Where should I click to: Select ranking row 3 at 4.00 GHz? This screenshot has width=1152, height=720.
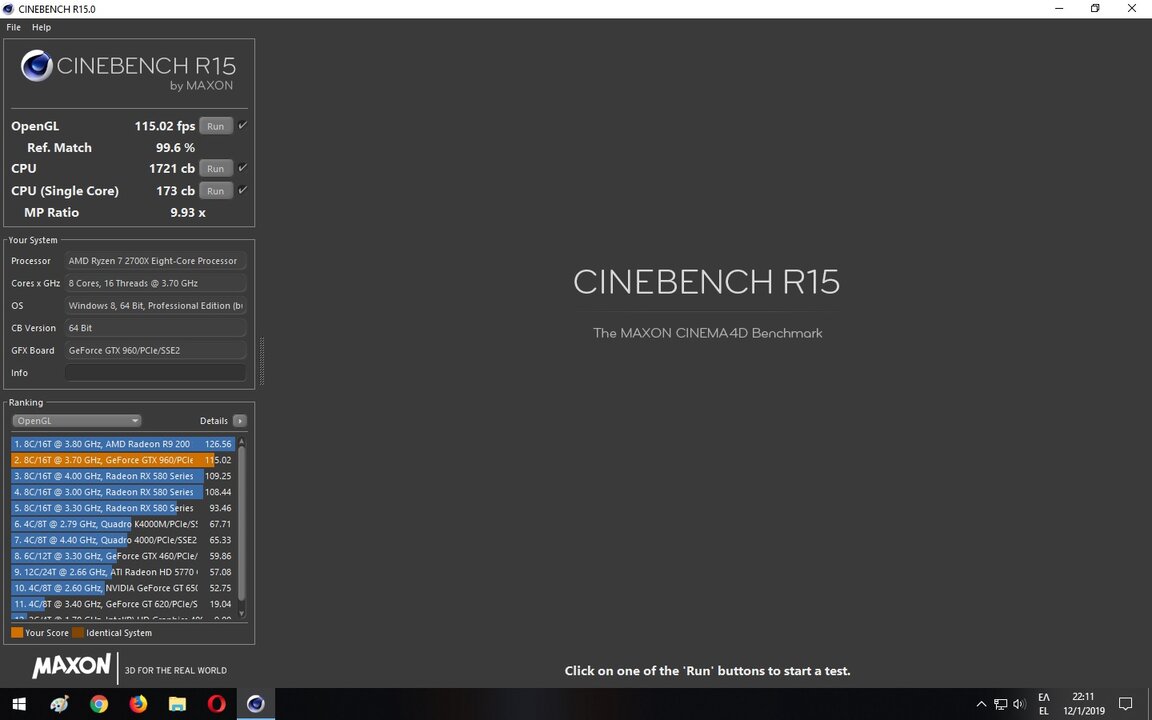pos(123,476)
